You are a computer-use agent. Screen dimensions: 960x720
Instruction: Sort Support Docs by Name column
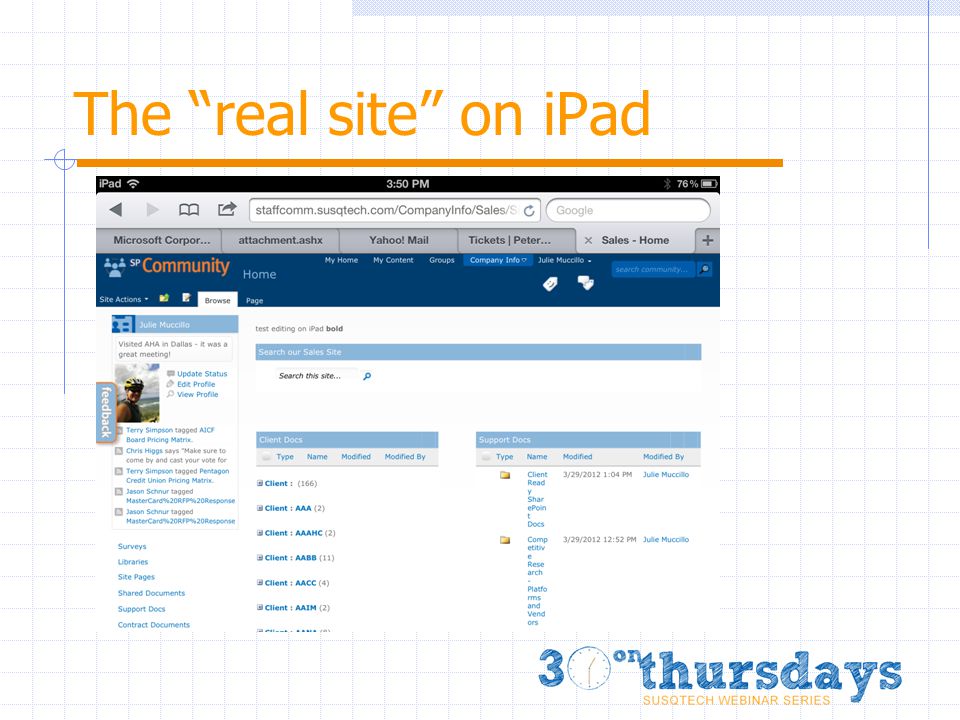click(x=537, y=457)
